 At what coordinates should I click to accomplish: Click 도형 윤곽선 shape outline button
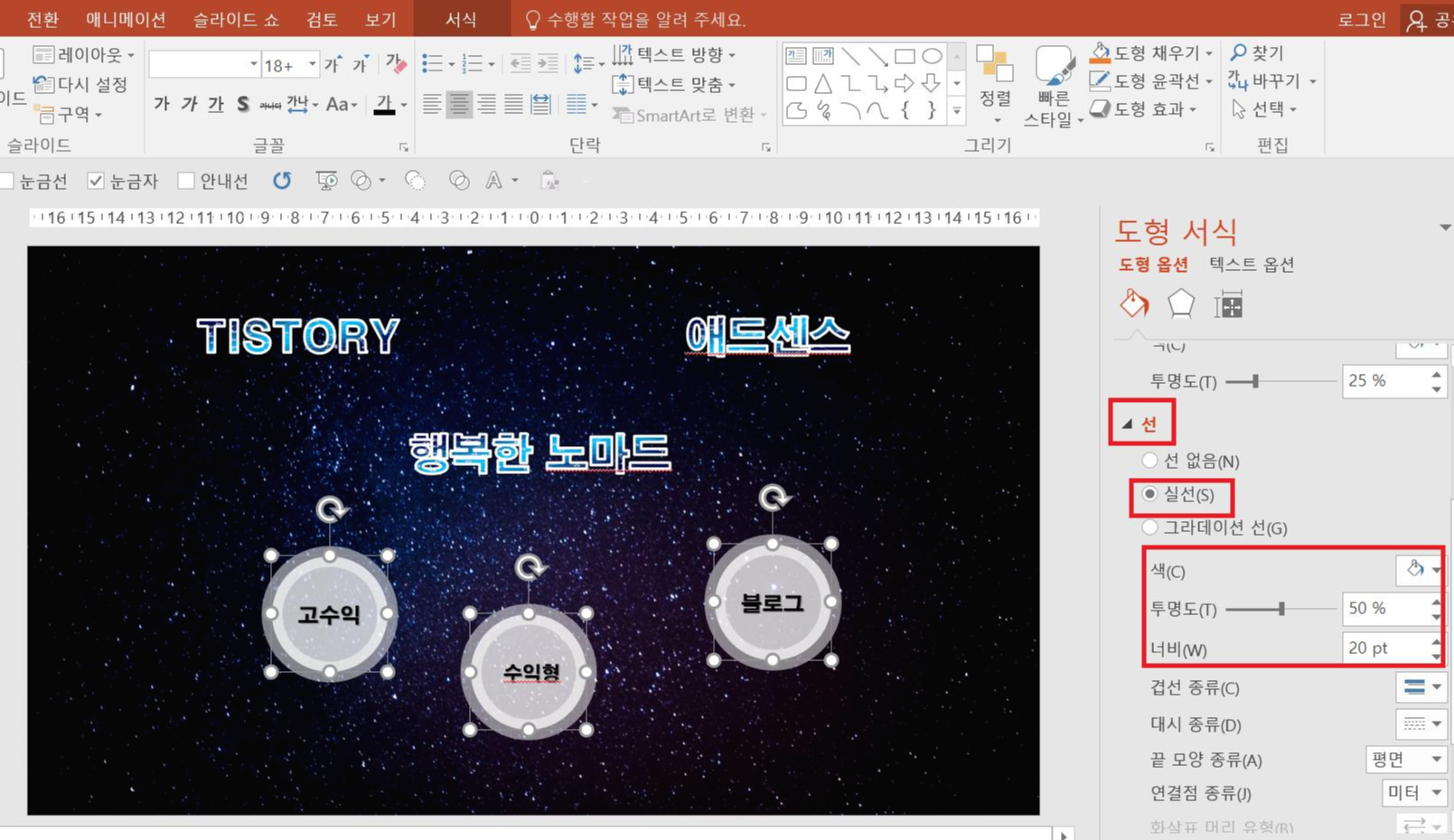(x=1151, y=81)
